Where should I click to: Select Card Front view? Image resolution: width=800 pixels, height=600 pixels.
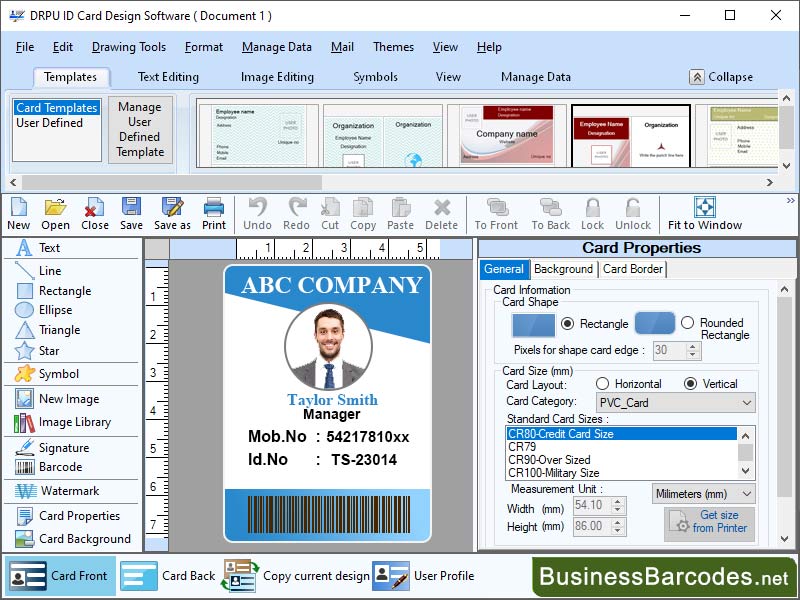click(x=60, y=576)
